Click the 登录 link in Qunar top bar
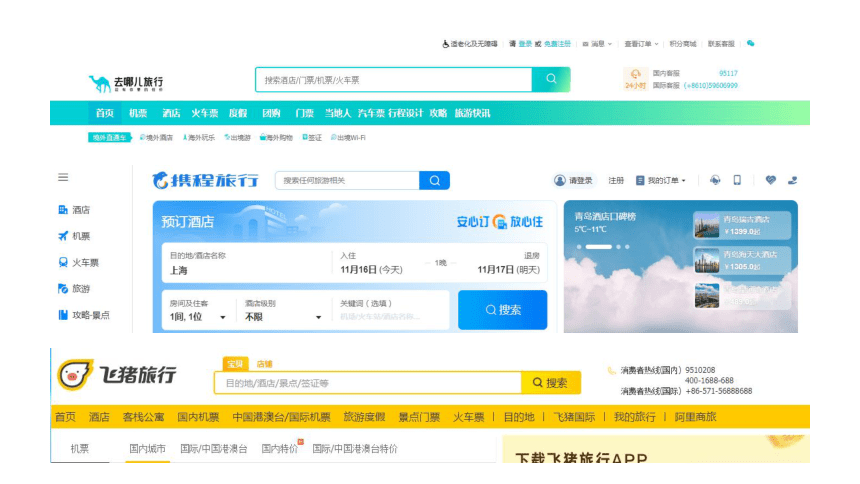Screen dimensions: 860x484 525,44
